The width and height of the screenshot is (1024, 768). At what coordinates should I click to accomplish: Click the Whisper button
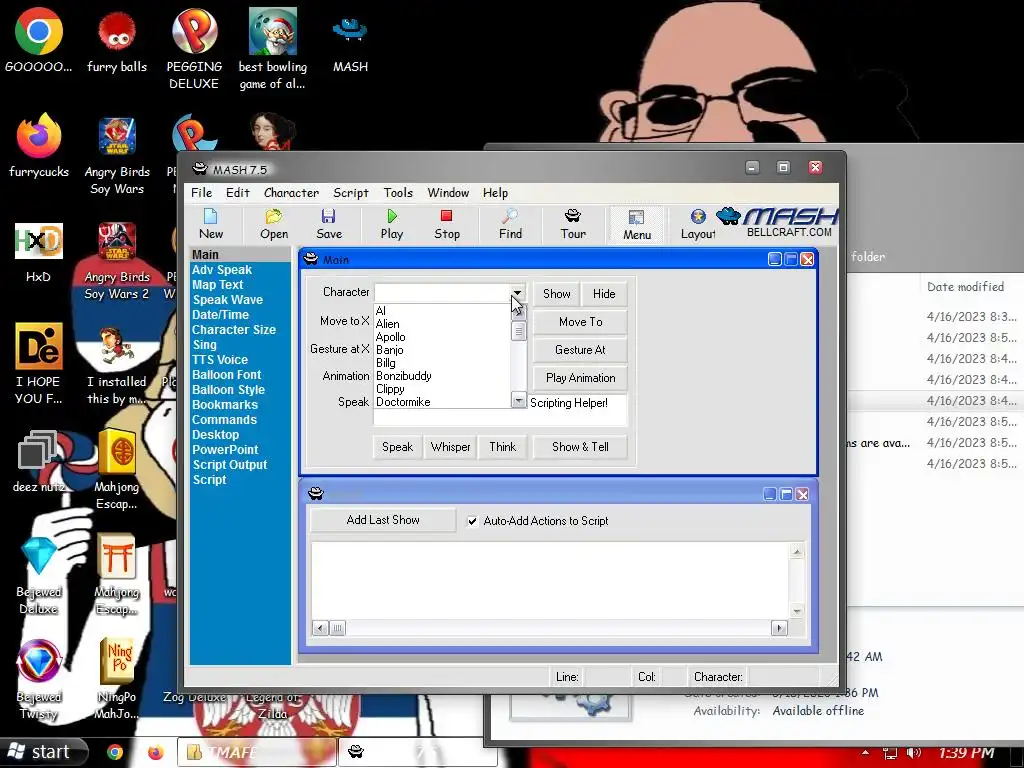[x=450, y=447]
